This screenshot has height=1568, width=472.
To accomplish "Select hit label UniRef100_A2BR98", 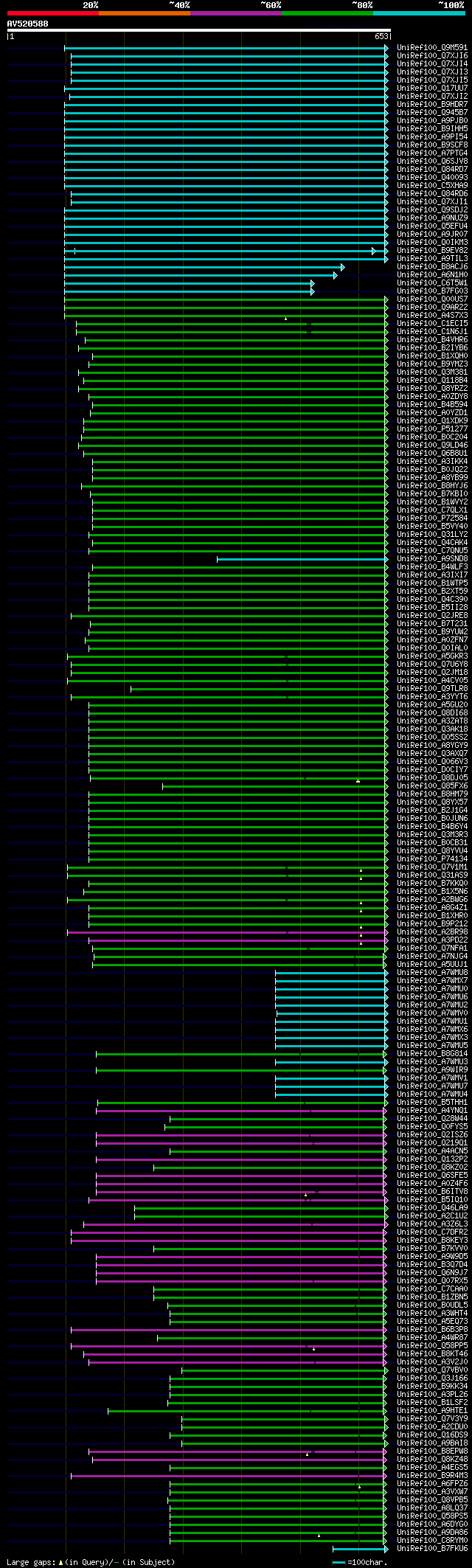I will (x=432, y=932).
